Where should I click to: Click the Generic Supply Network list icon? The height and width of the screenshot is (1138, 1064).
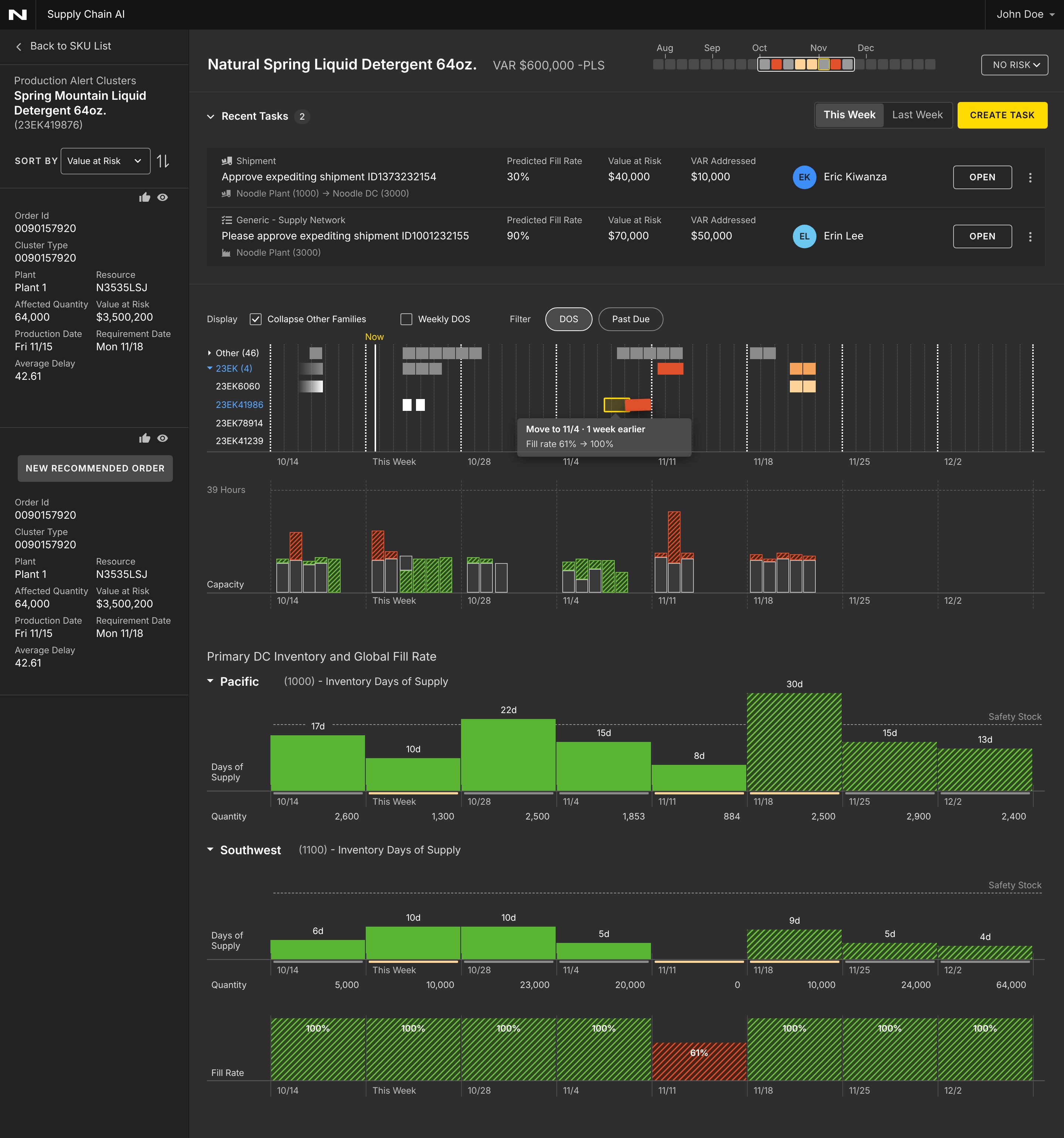click(226, 220)
